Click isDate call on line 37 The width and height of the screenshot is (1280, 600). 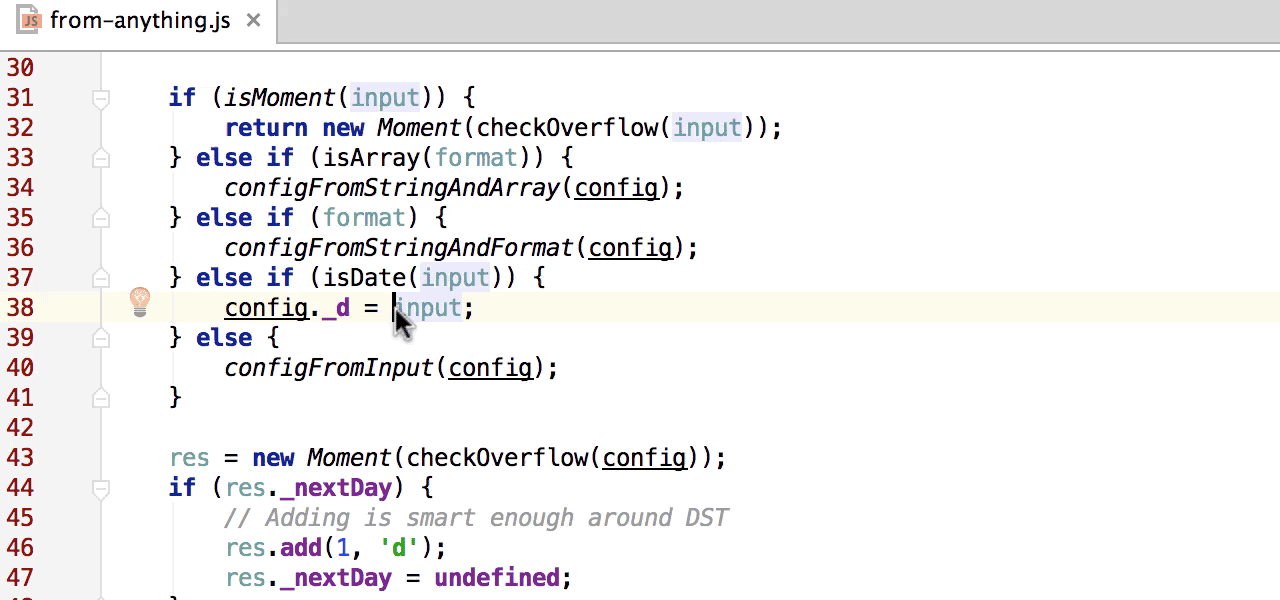[365, 278]
